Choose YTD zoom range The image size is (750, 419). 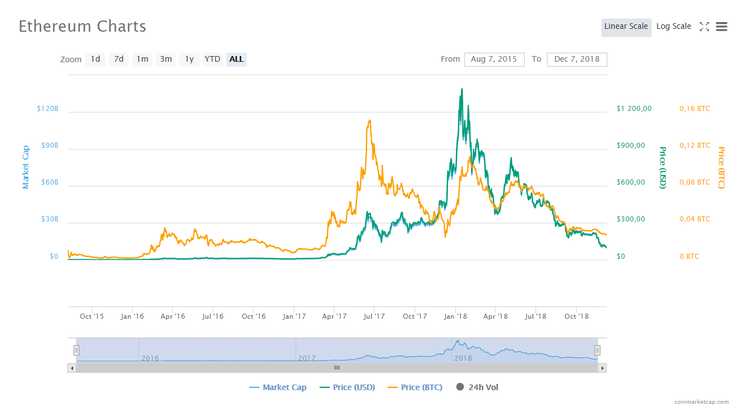pos(212,59)
